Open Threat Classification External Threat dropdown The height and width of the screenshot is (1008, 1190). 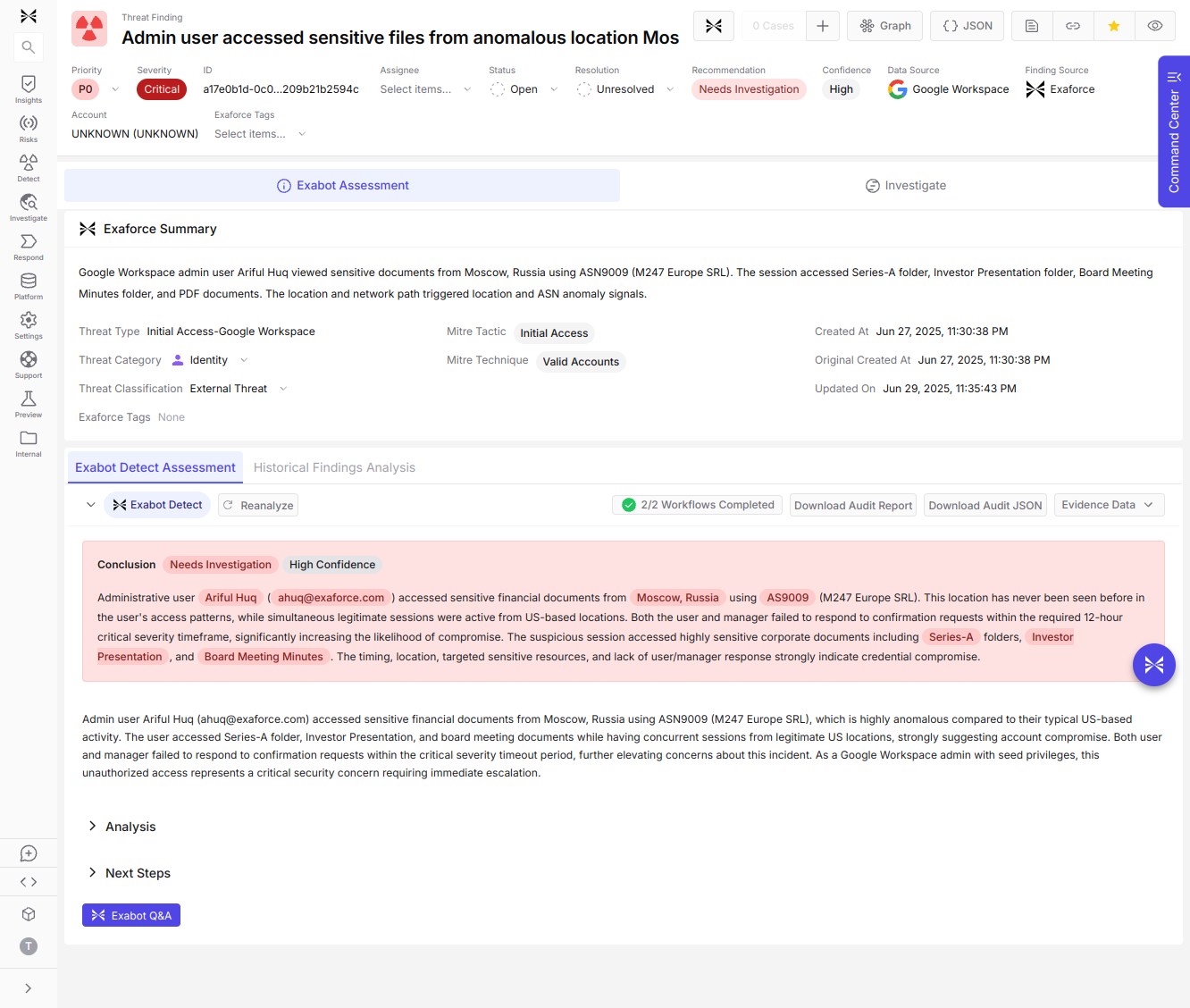[x=239, y=389]
